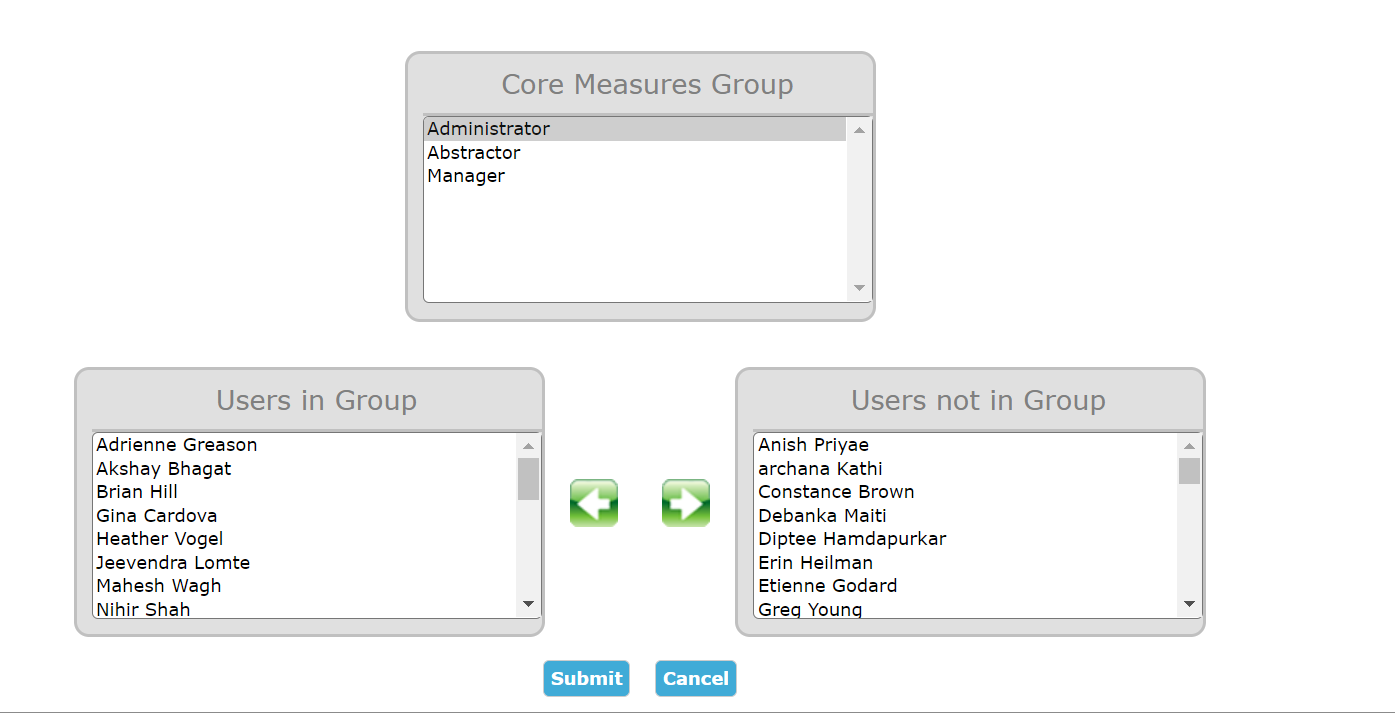The height and width of the screenshot is (716, 1395).
Task: Select Jeevendra Lomte in Users in Group
Action: point(305,563)
